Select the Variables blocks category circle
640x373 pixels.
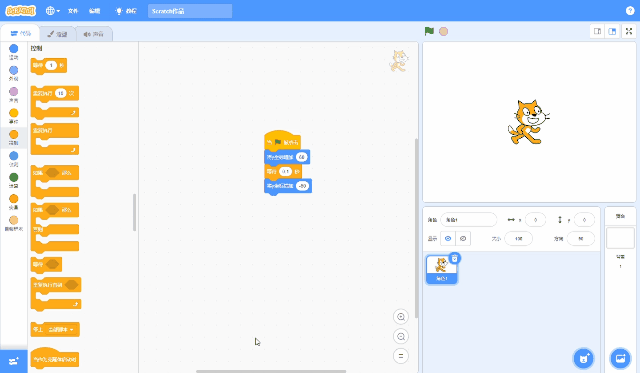coord(13,199)
